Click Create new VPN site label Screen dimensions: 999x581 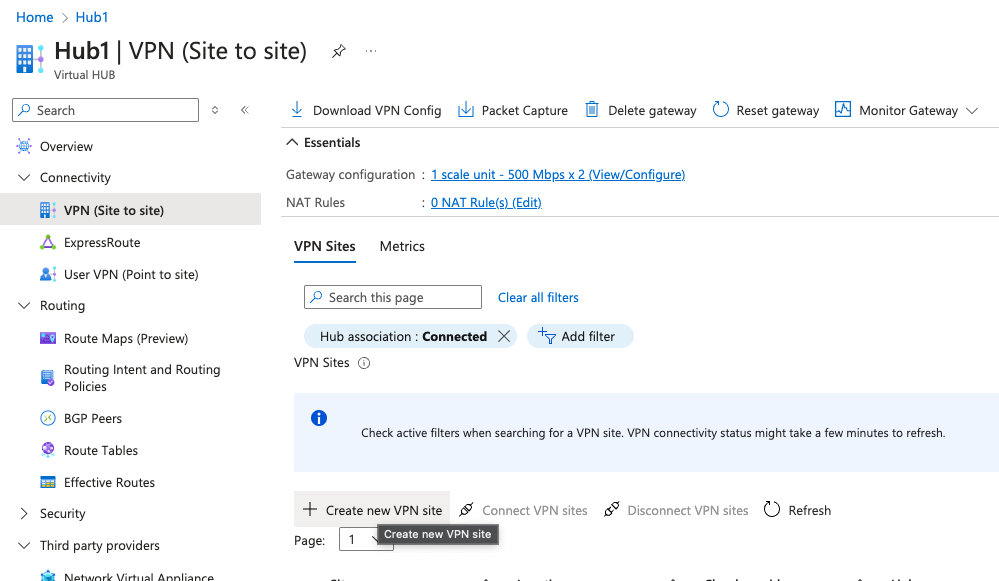(384, 510)
